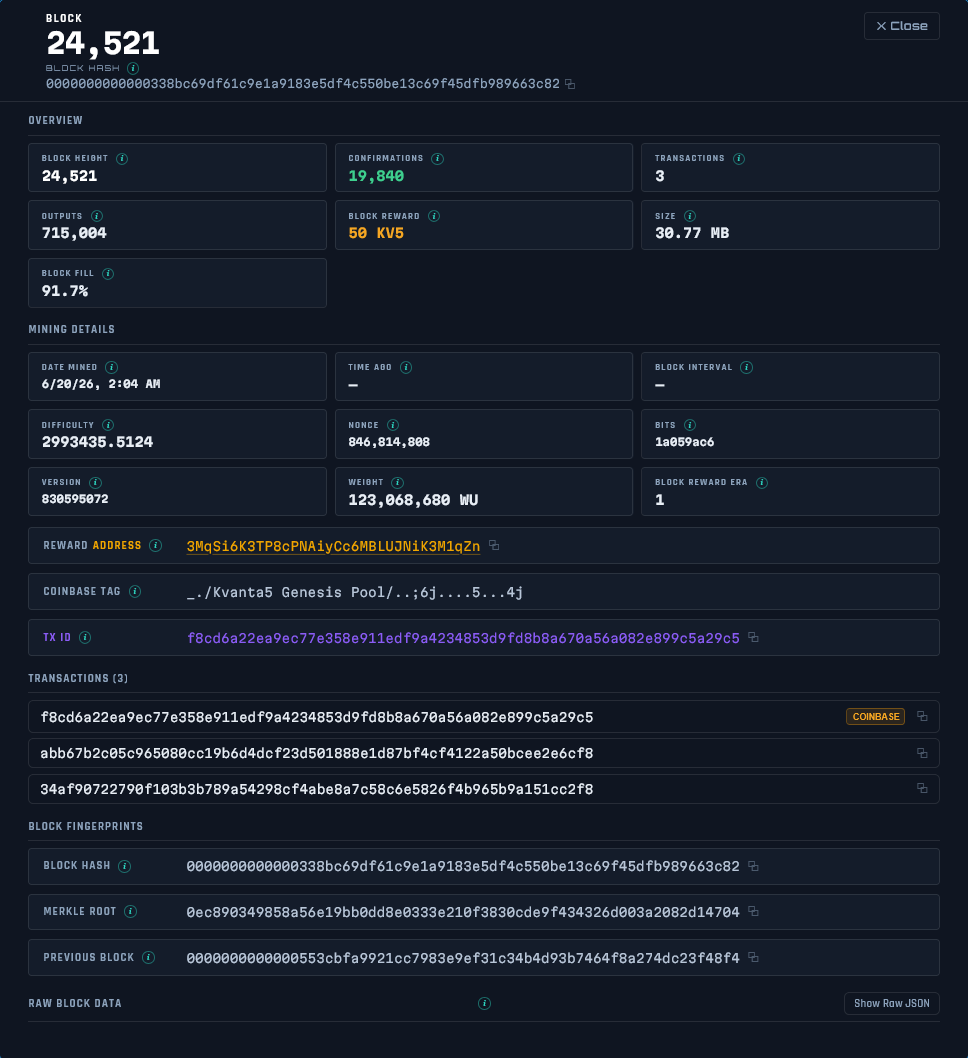
Task: Click the outputs value 715,004
Action: pos(74,233)
